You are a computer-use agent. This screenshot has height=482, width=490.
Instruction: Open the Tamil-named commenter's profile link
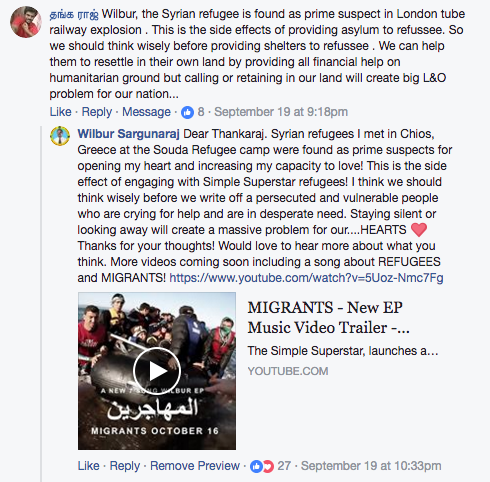pos(74,14)
